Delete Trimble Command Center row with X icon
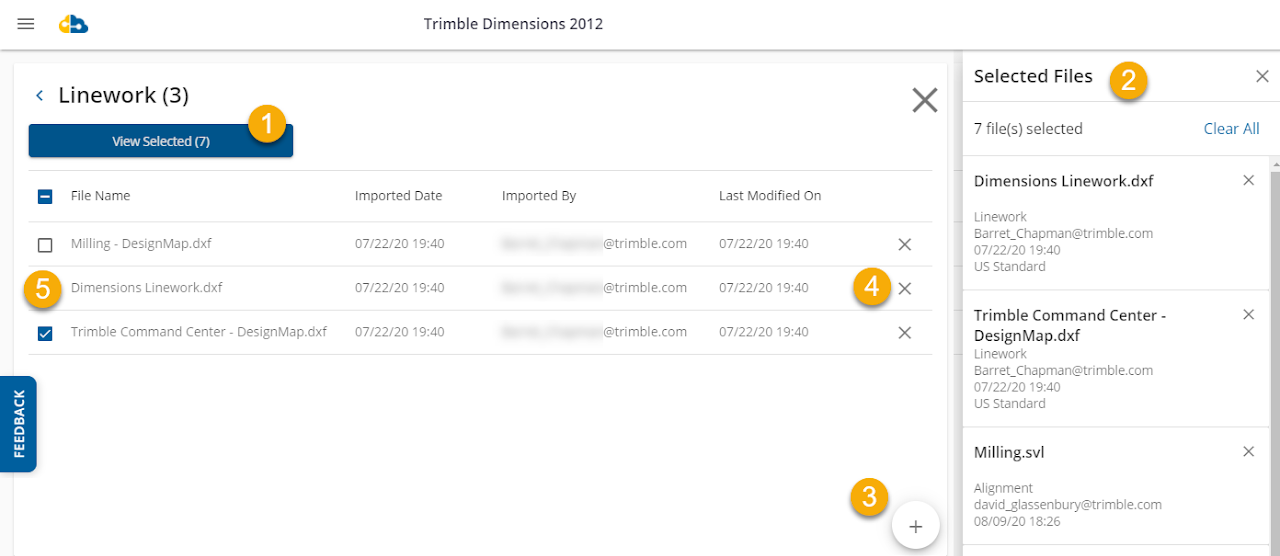This screenshot has height=556, width=1280. coord(904,333)
